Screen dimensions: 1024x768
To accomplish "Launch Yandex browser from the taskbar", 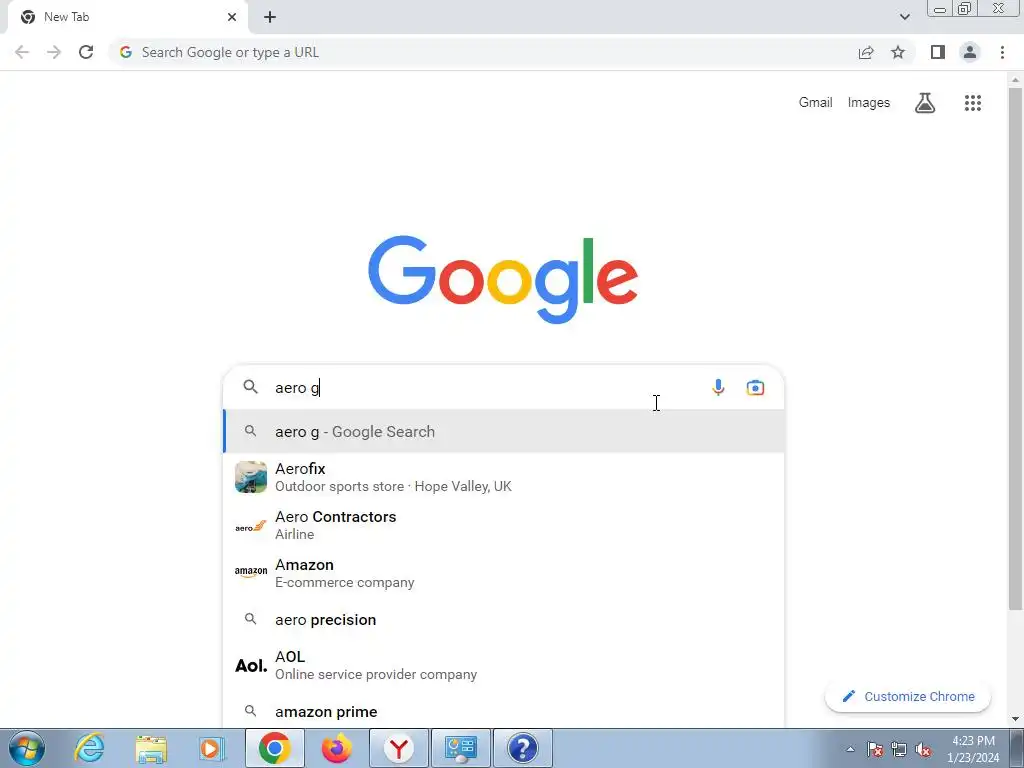I will tap(399, 748).
